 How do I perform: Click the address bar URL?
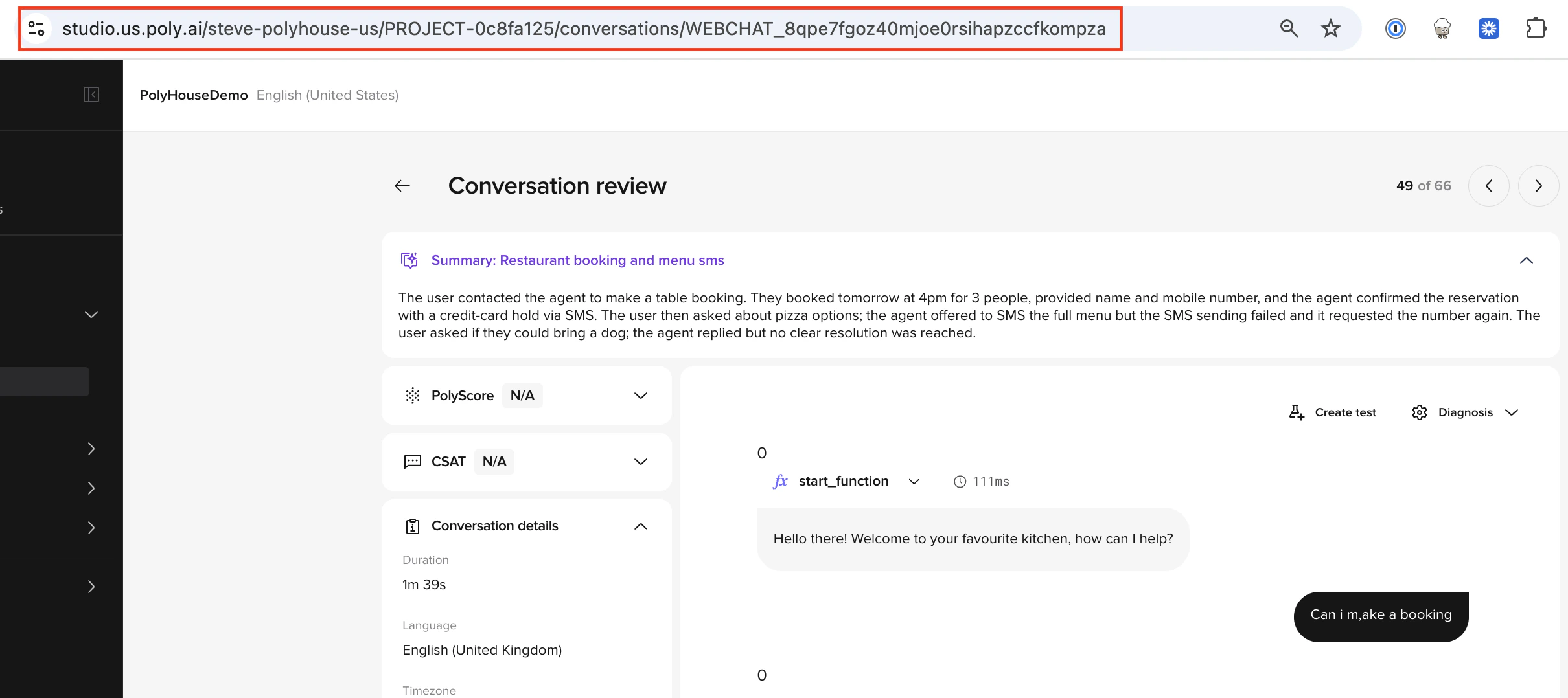pyautogui.click(x=584, y=28)
